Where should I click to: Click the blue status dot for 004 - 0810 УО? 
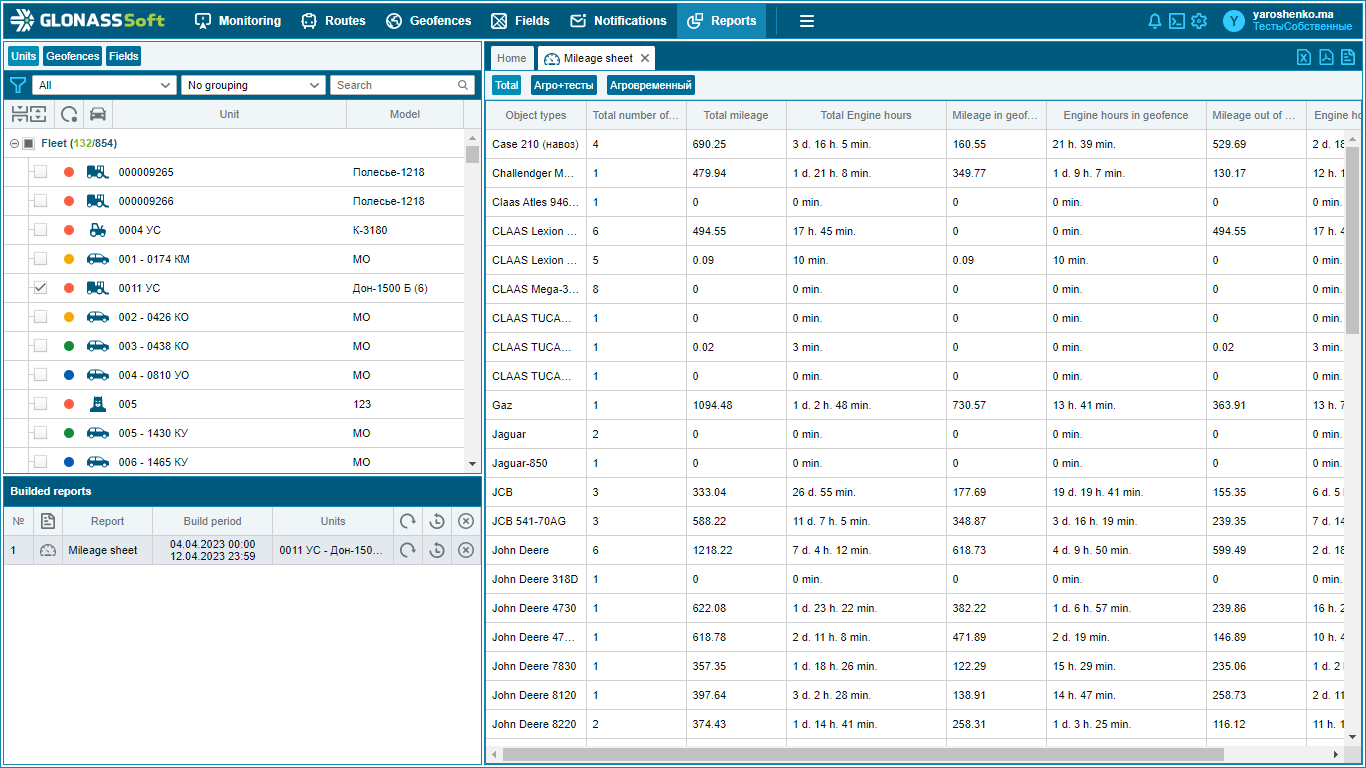point(69,375)
